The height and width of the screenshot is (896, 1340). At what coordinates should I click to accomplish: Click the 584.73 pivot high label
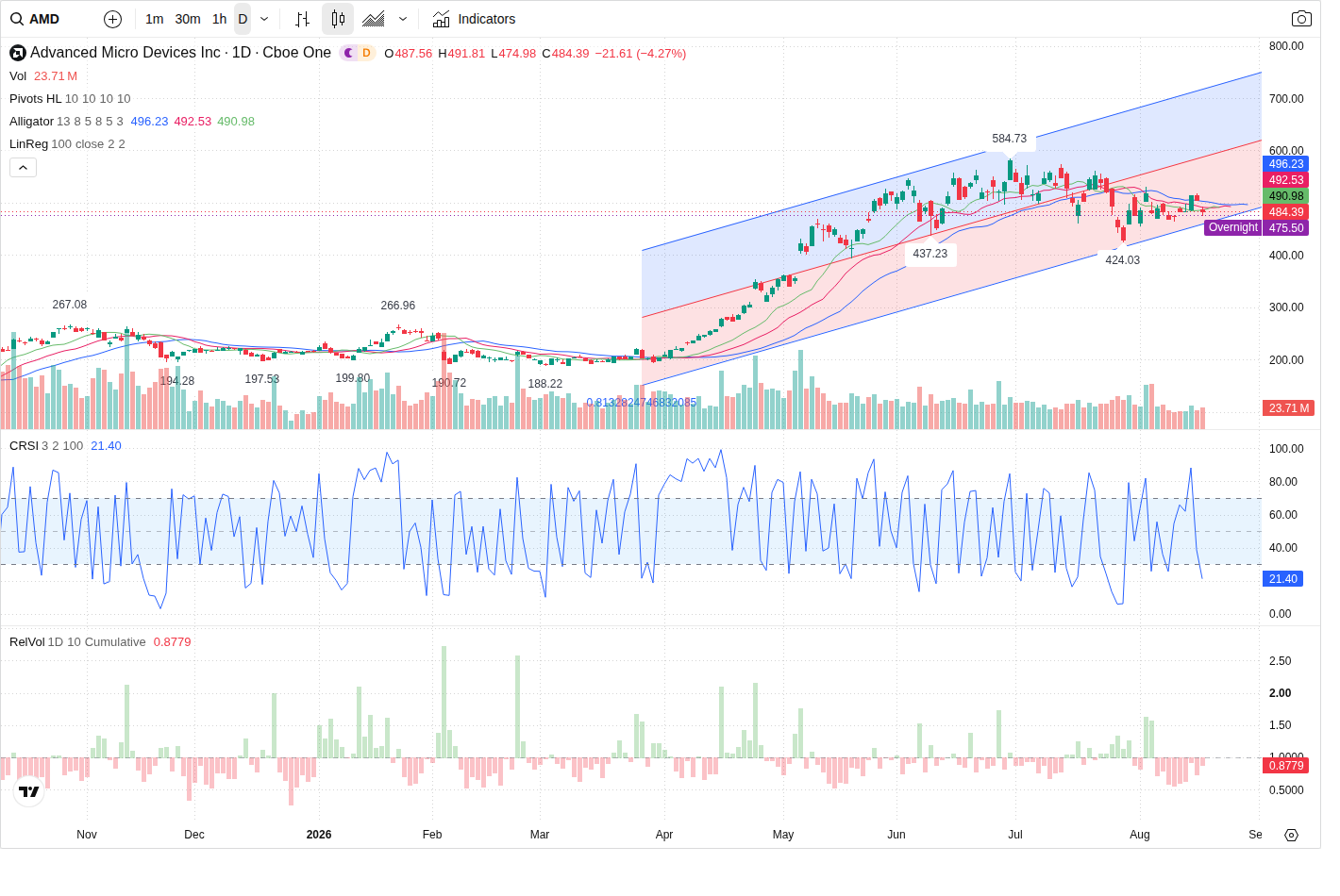tap(1010, 139)
